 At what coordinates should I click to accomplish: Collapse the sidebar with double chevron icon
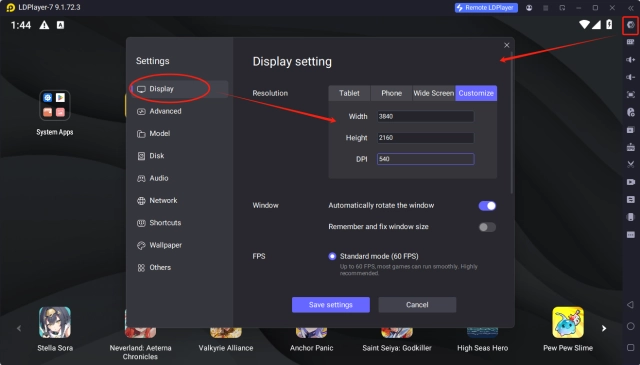[631, 8]
